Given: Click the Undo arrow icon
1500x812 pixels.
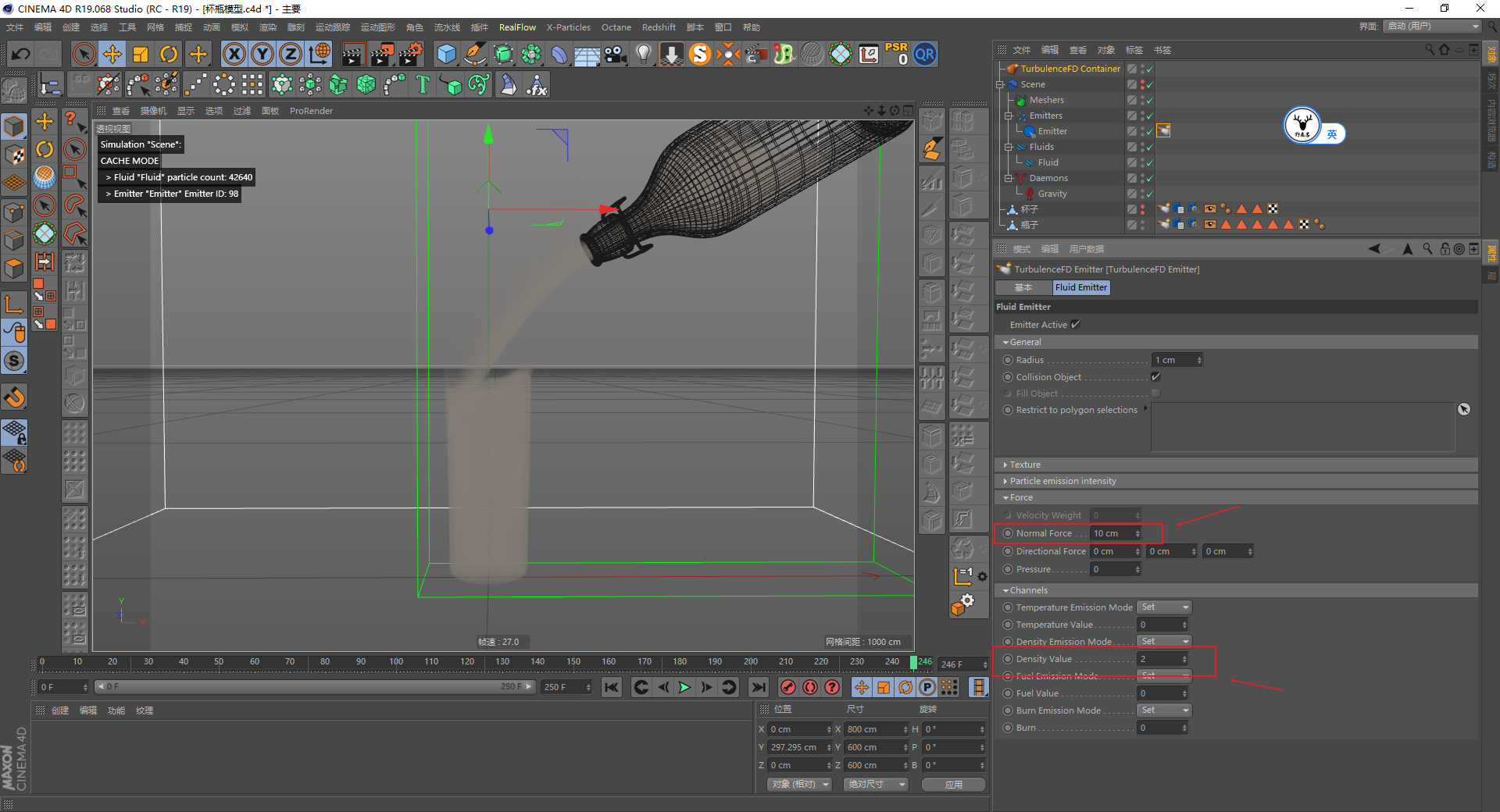Looking at the screenshot, I should point(21,54).
